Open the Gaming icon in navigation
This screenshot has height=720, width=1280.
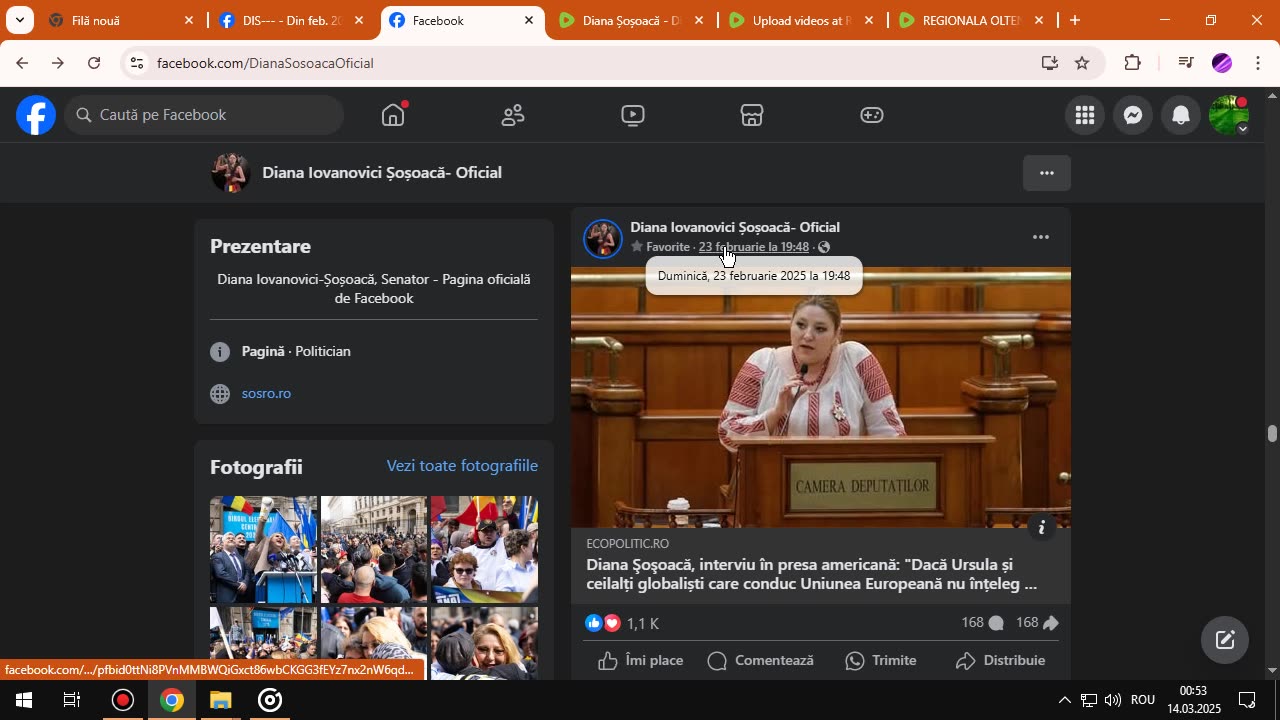(x=872, y=115)
